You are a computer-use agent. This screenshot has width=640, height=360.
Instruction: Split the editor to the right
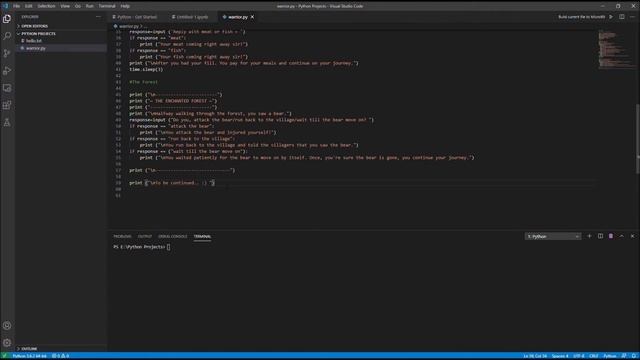[622, 17]
